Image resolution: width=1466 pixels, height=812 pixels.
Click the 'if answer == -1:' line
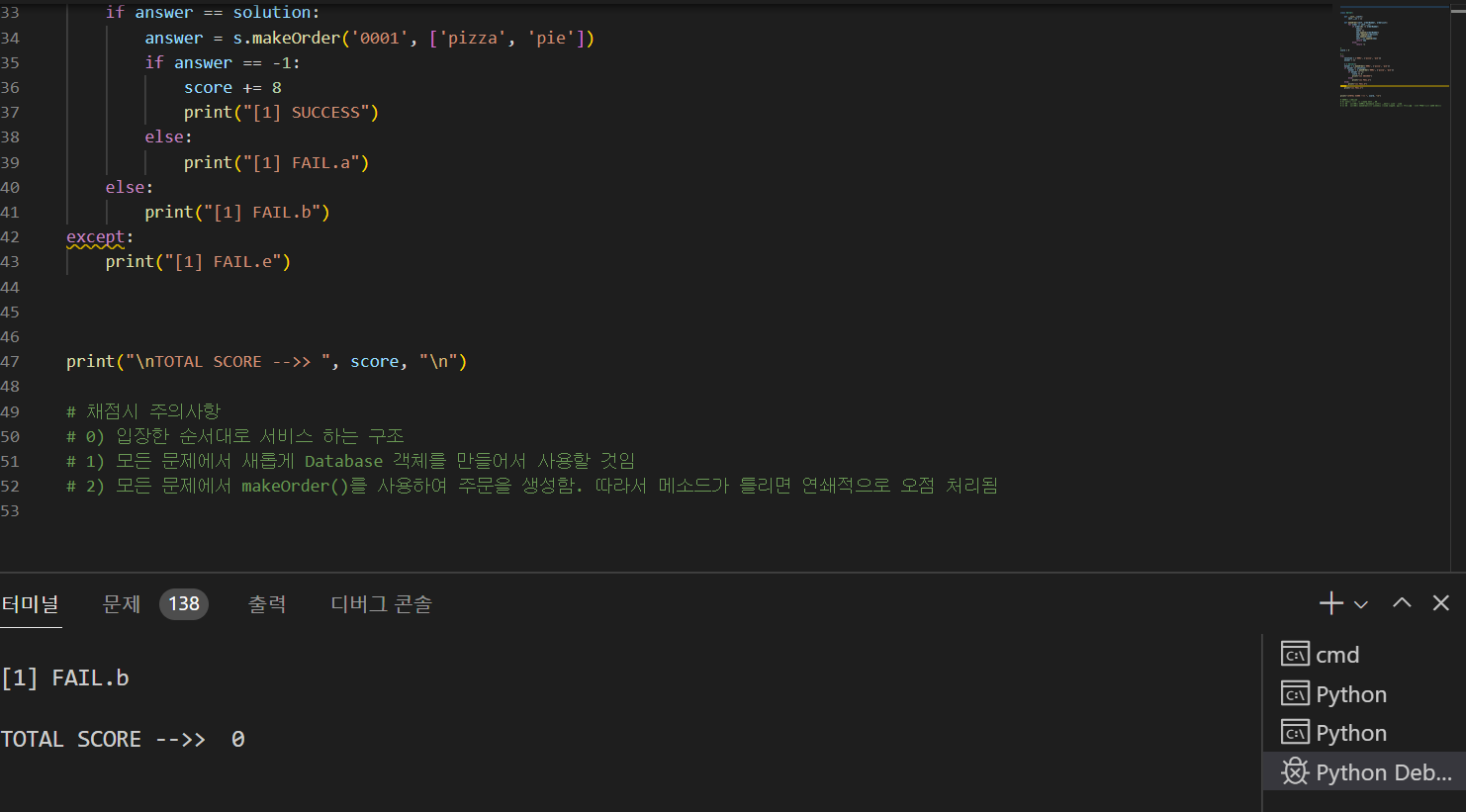(223, 62)
